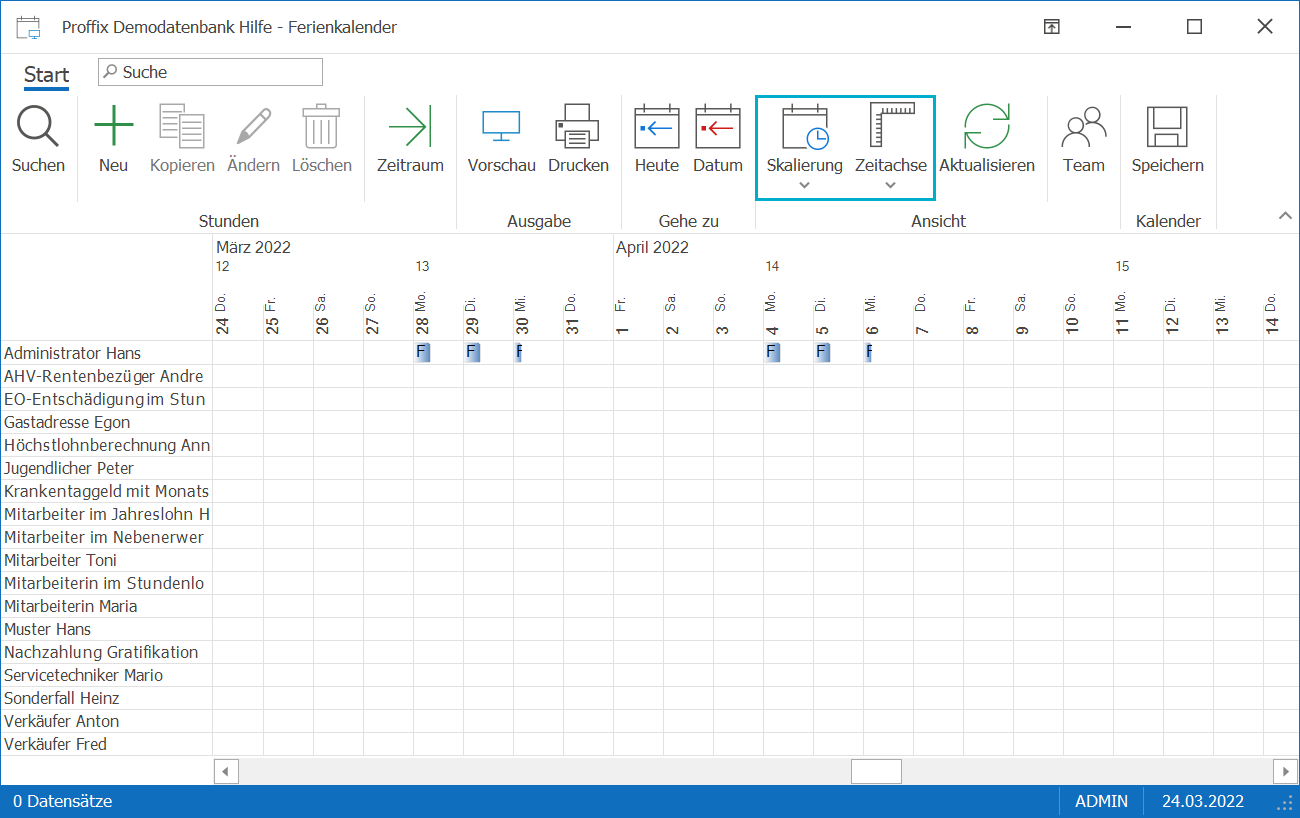This screenshot has height=818, width=1300.
Task: Click the ADMIN user in status bar
Action: pyautogui.click(x=1102, y=801)
